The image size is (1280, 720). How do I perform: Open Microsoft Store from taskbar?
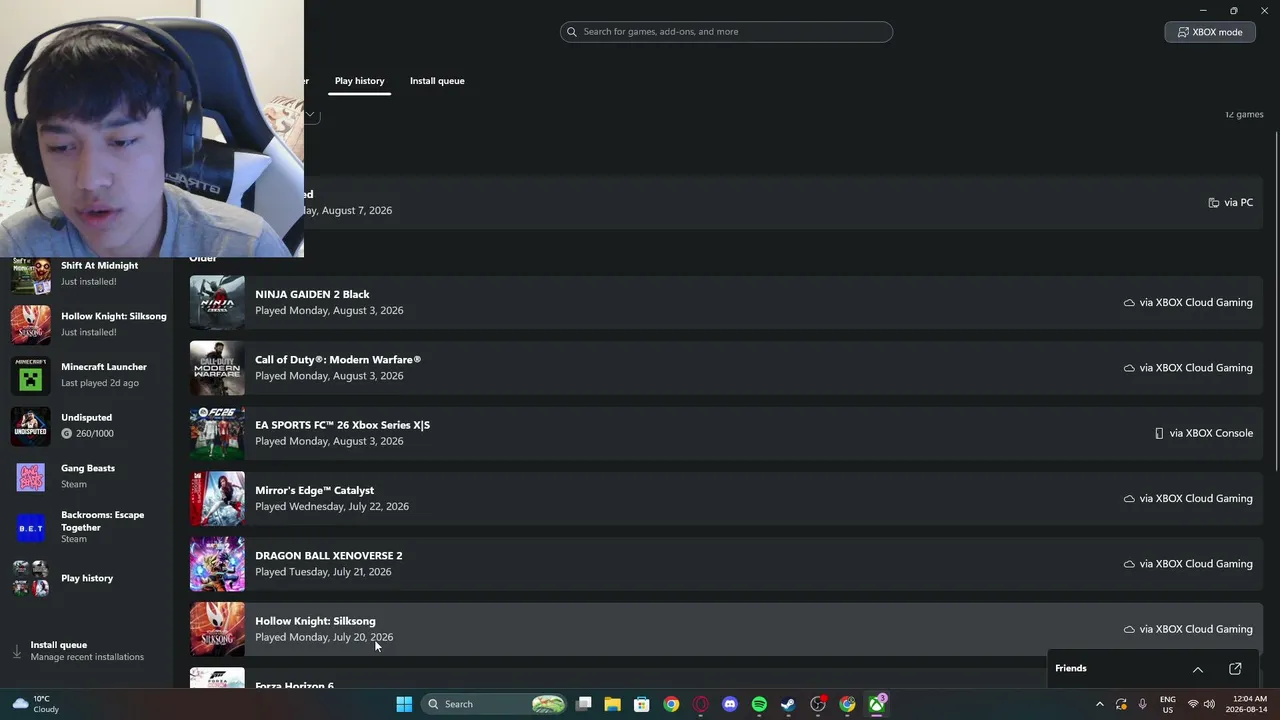coord(642,704)
